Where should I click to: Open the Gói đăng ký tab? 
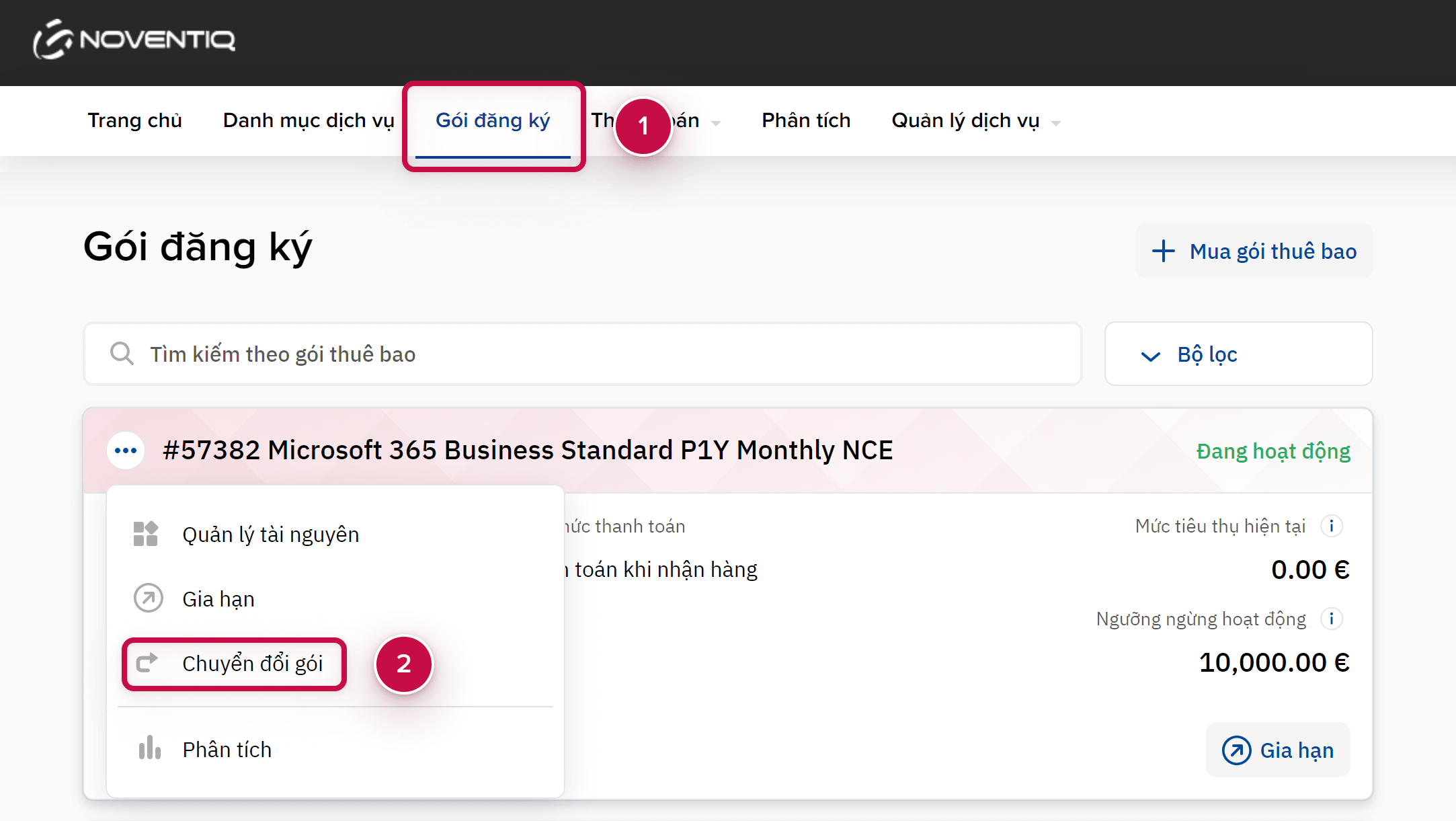(x=493, y=120)
